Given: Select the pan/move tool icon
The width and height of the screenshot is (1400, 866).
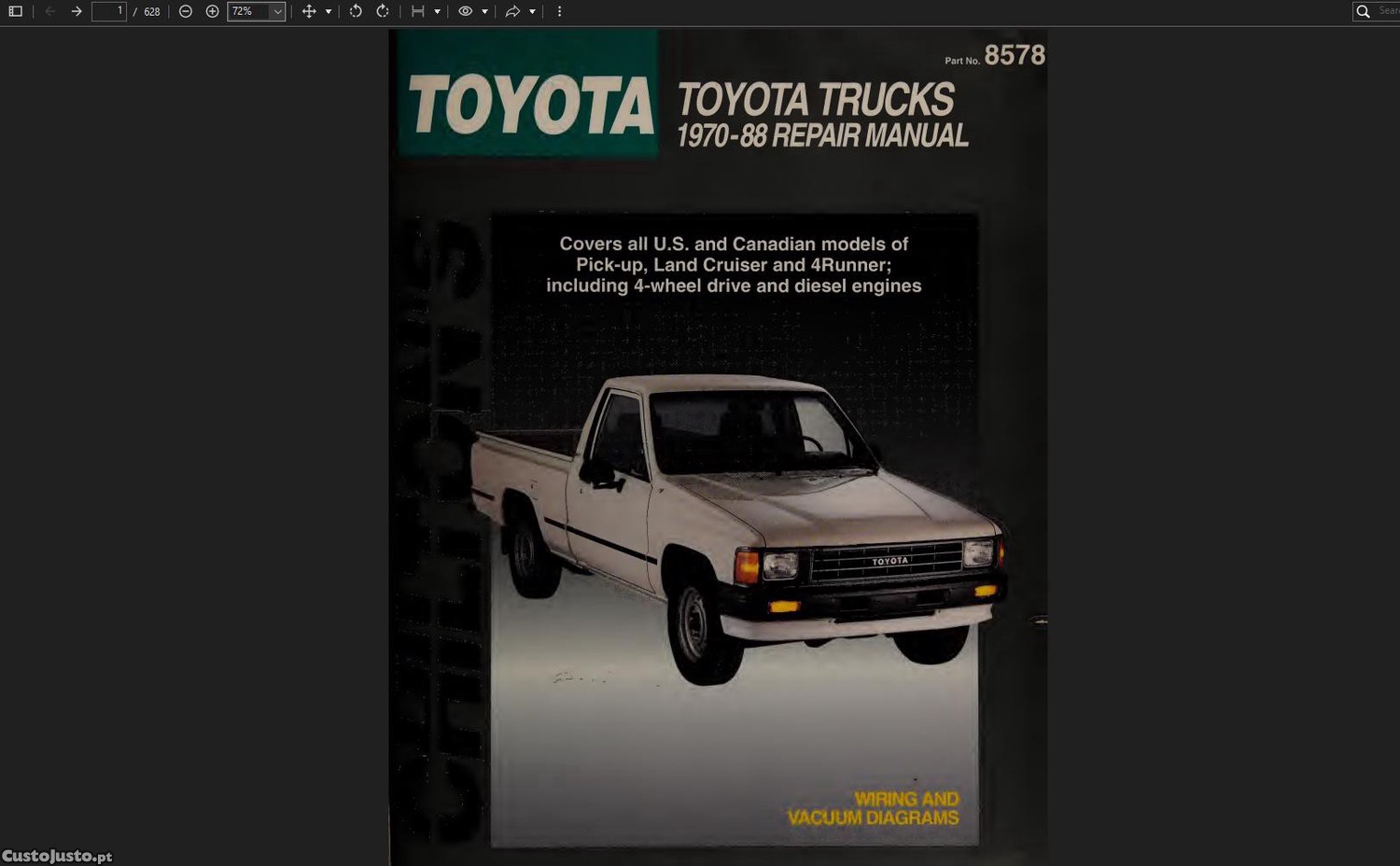Looking at the screenshot, I should (309, 11).
